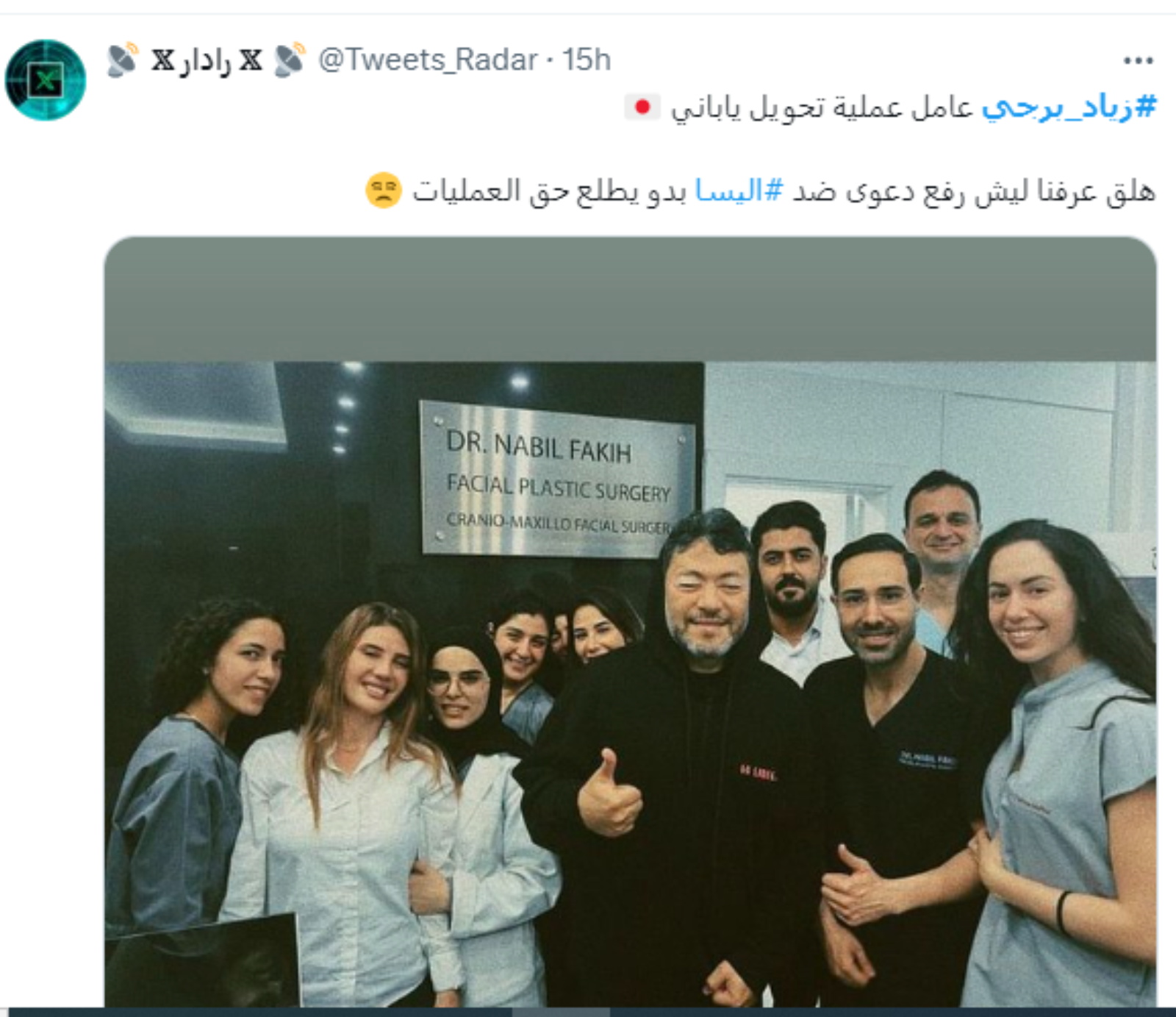
Task: Open the three-dot more options menu
Action: pyautogui.click(x=1138, y=60)
